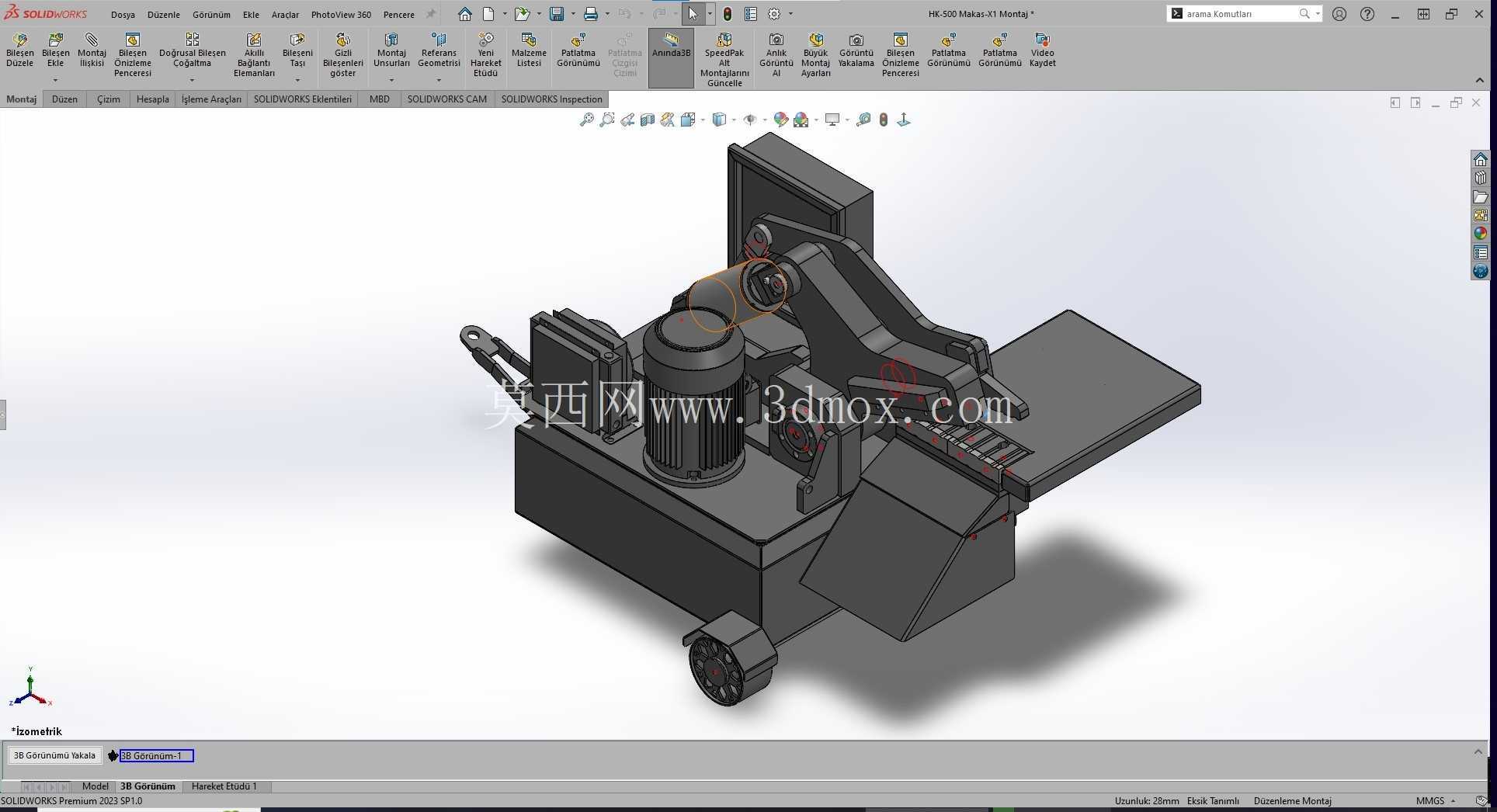Open Appearances tab in task pane
Viewport: 1497px width, 812px height.
pos(1480,234)
